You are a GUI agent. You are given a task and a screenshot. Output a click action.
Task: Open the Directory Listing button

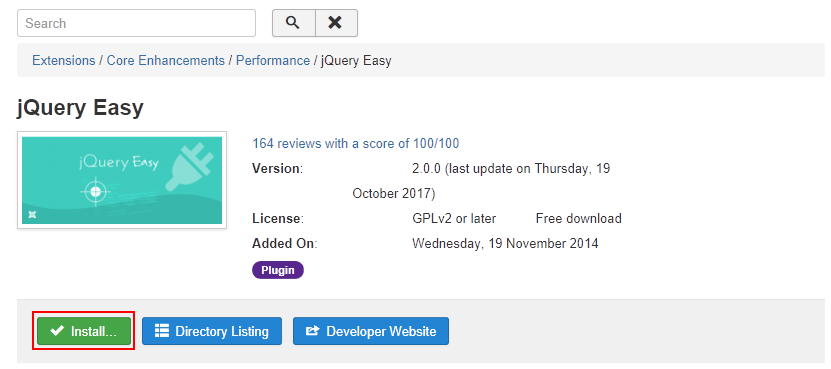click(x=212, y=331)
